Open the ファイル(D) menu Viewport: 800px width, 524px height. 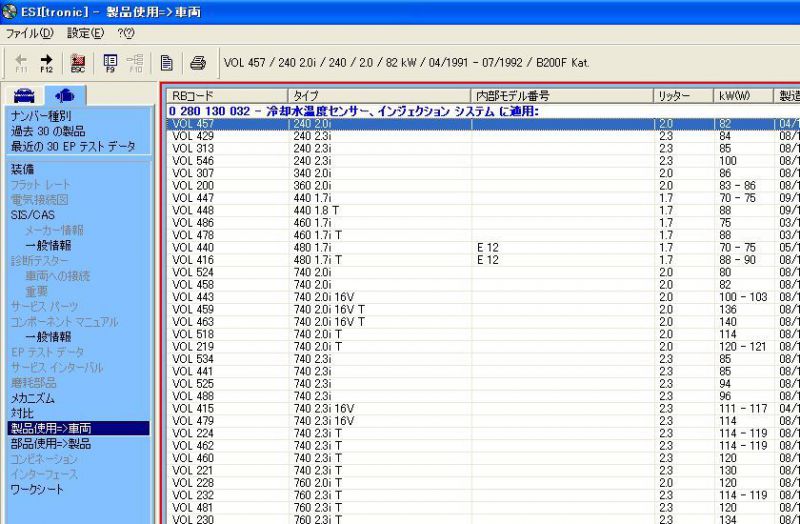[x=29, y=33]
